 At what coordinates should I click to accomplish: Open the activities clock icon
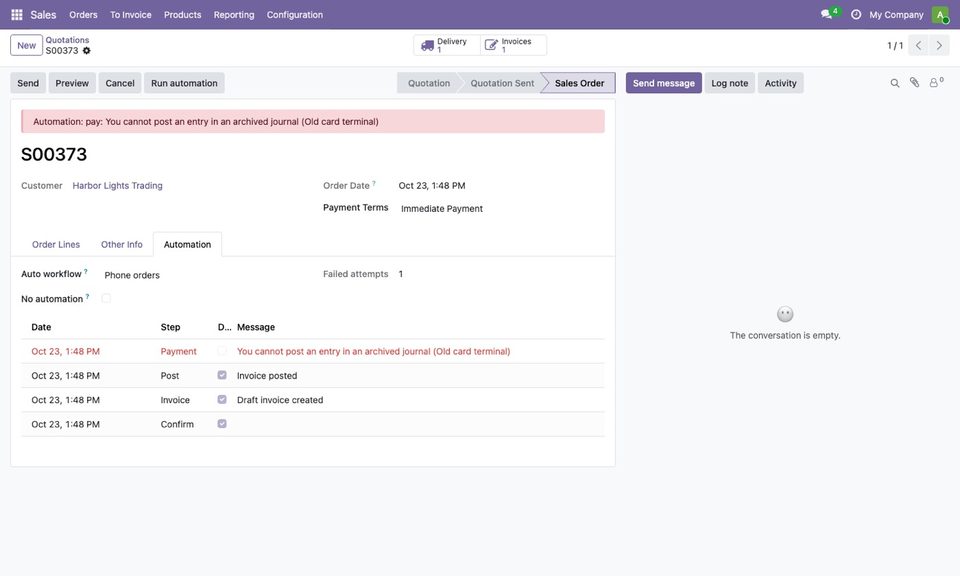856,15
